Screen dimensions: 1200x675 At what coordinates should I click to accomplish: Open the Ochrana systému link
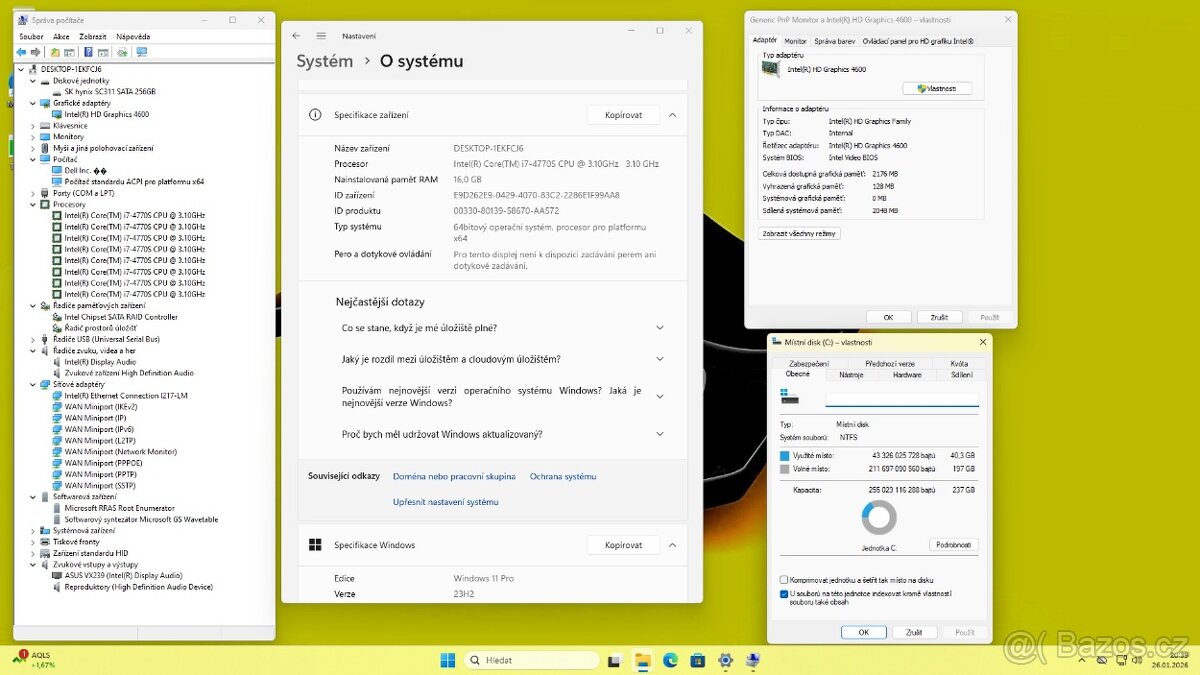point(563,476)
